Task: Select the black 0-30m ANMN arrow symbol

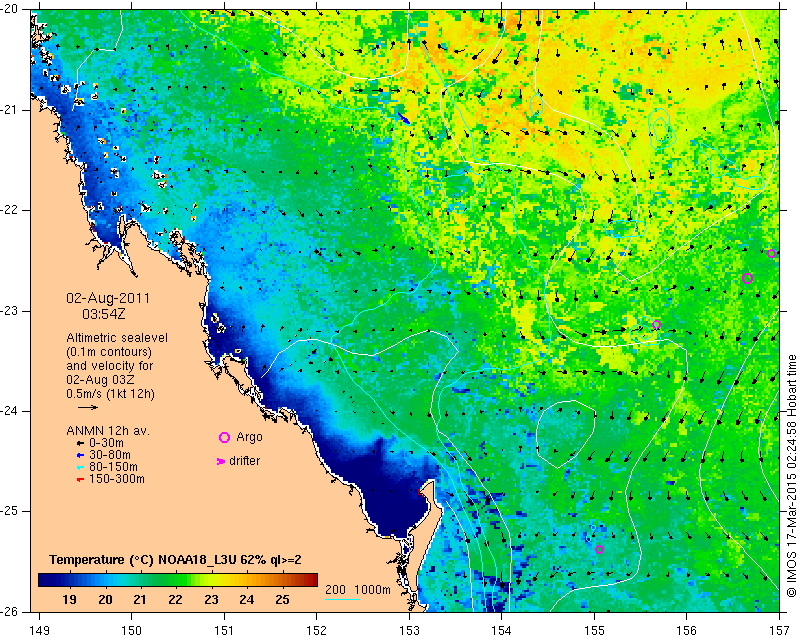Action: (80, 444)
